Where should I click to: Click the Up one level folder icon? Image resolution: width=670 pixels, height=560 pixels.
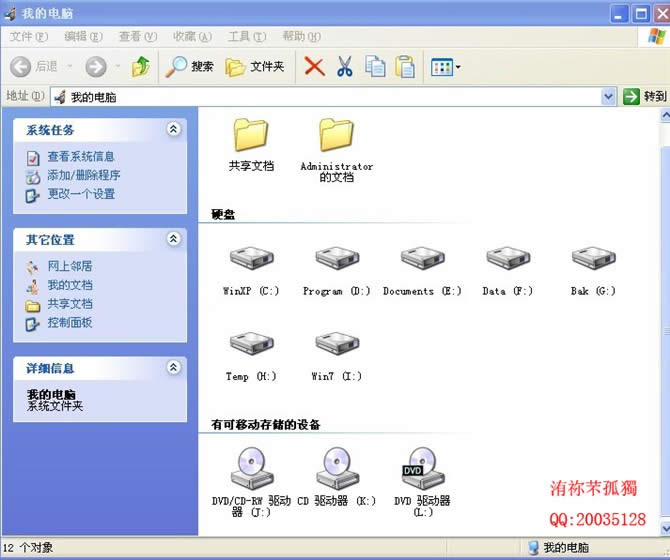coord(141,67)
